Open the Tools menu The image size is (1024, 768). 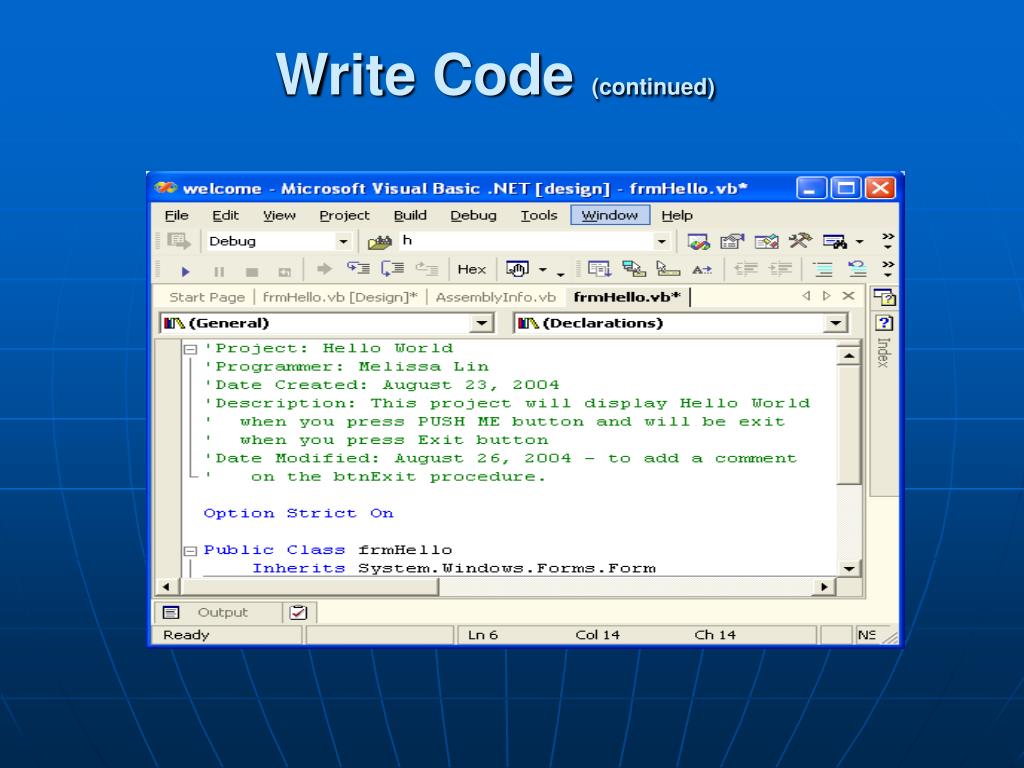(x=539, y=216)
